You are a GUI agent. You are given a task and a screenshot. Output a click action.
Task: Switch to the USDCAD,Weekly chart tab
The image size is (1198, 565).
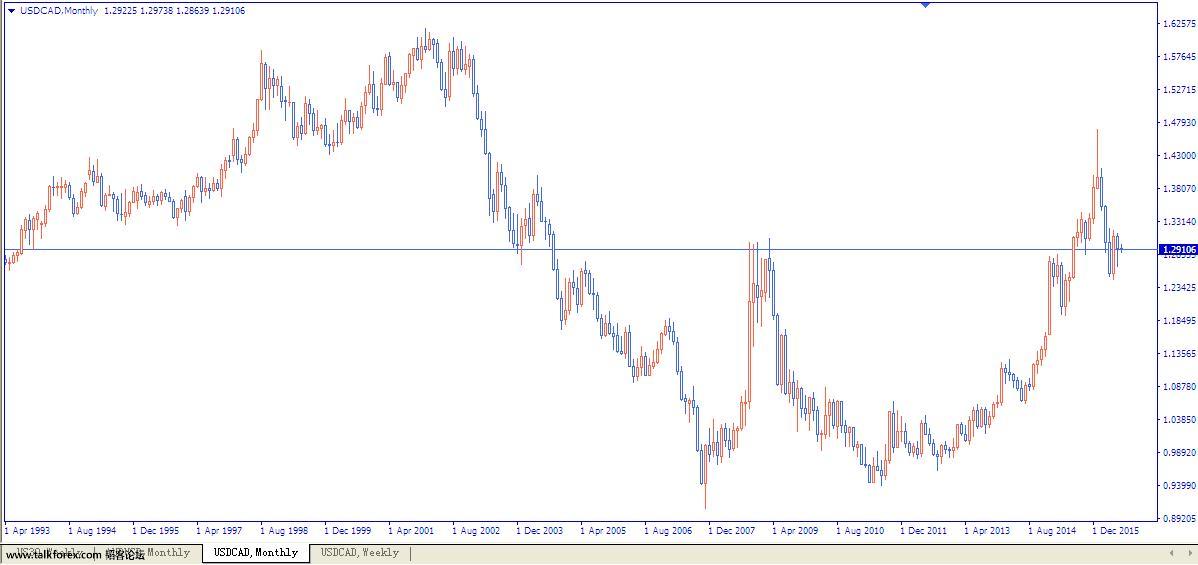tap(360, 552)
